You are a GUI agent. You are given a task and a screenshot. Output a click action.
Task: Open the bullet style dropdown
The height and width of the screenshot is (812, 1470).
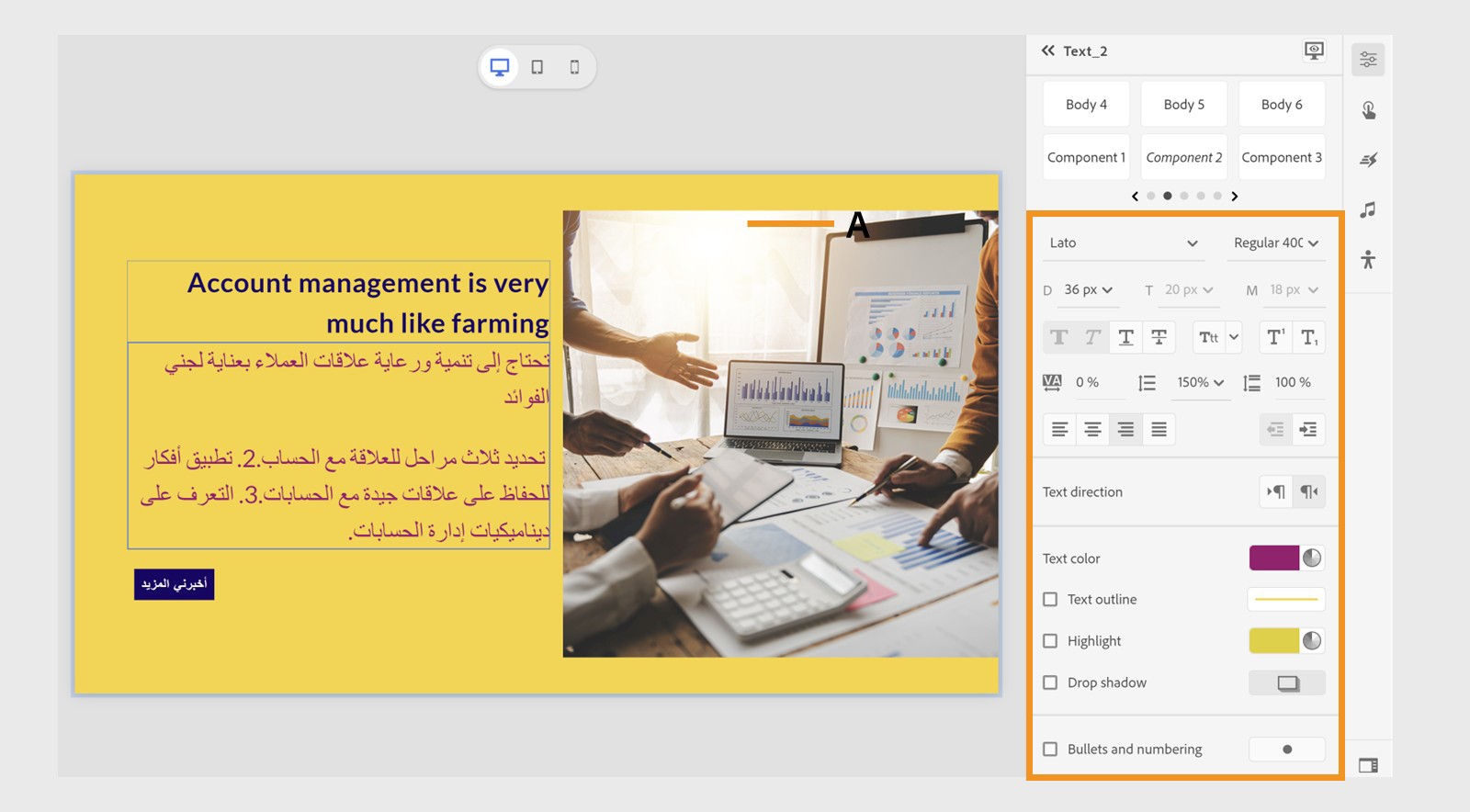point(1287,749)
